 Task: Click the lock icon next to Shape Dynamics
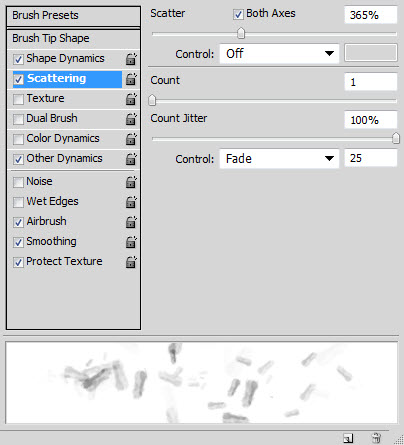click(131, 59)
